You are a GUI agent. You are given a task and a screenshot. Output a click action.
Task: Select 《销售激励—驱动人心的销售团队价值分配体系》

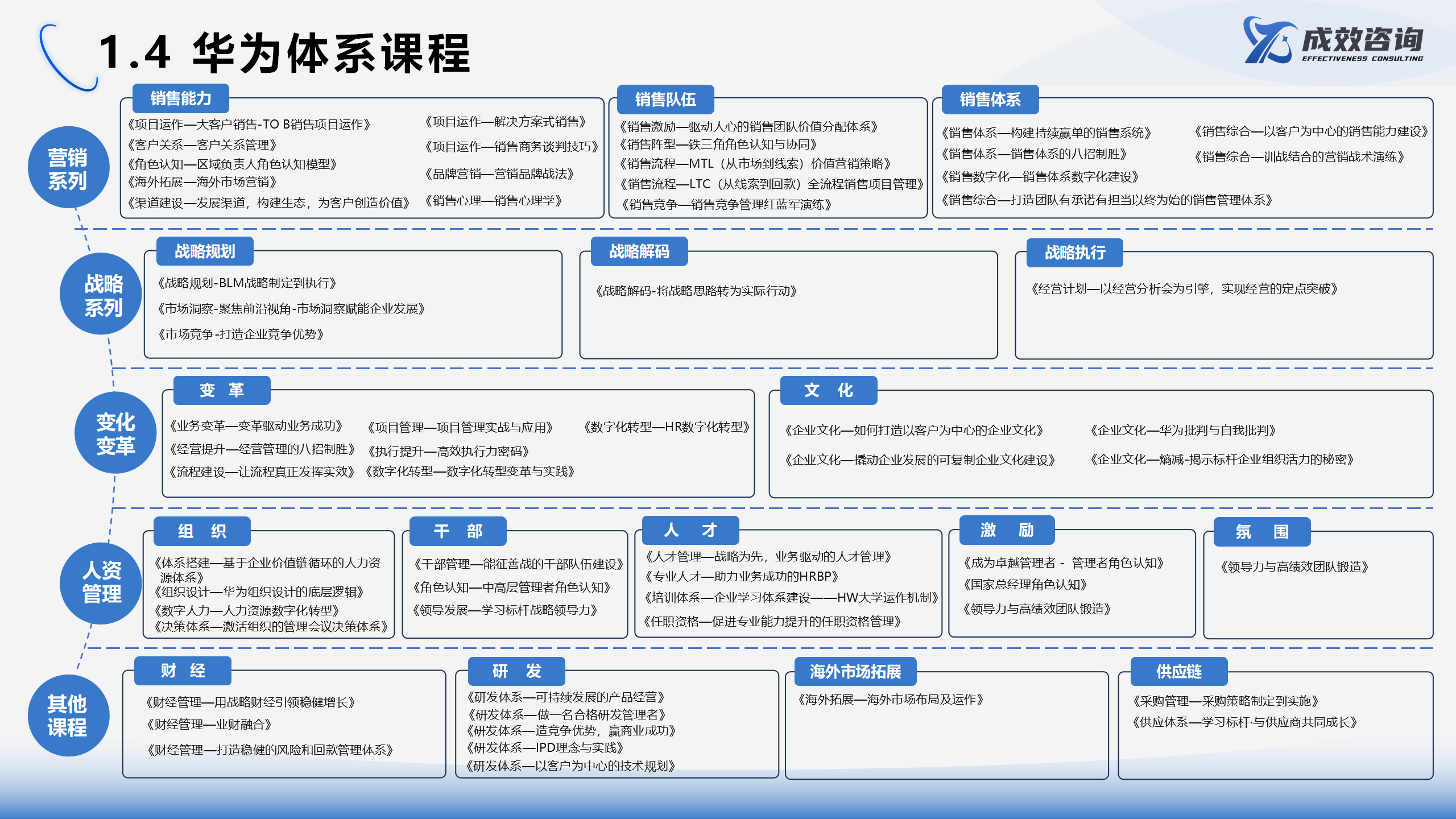click(749, 127)
